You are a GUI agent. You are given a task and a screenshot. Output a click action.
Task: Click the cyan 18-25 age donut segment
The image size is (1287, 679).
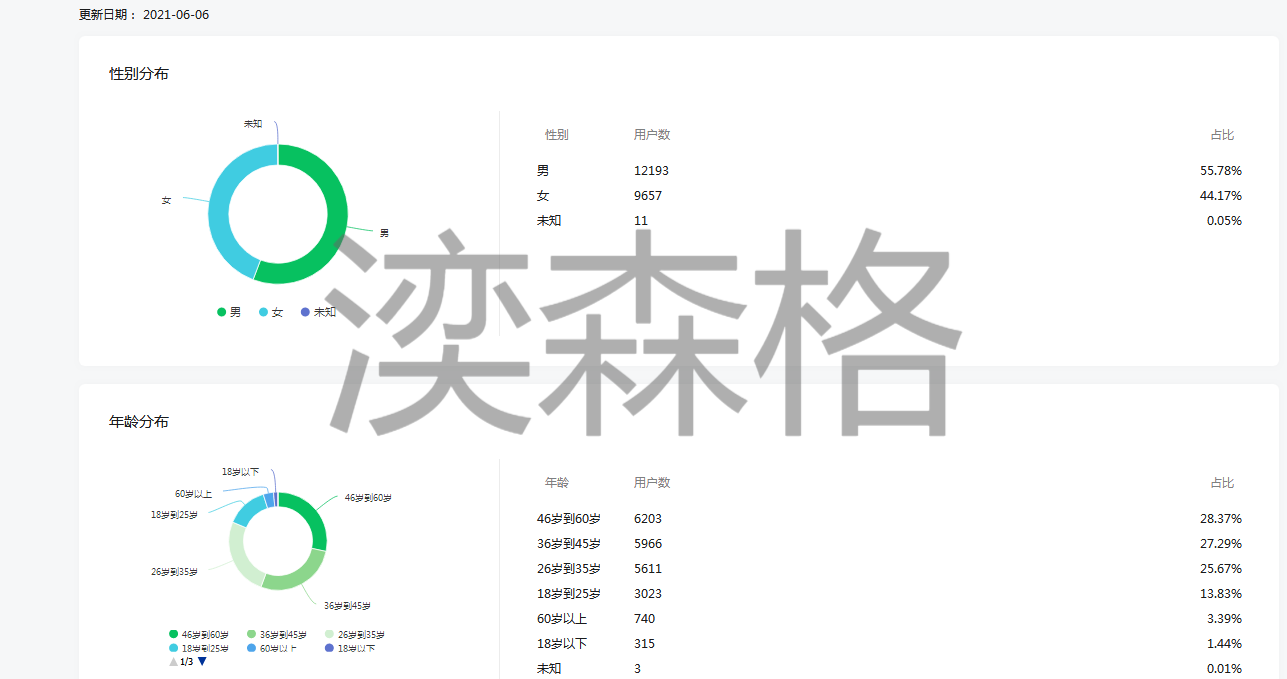246,511
